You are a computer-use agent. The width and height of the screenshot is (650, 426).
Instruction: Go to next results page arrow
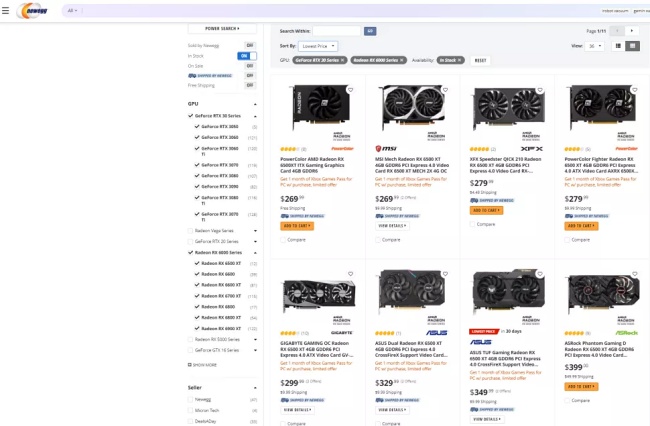pyautogui.click(x=632, y=31)
